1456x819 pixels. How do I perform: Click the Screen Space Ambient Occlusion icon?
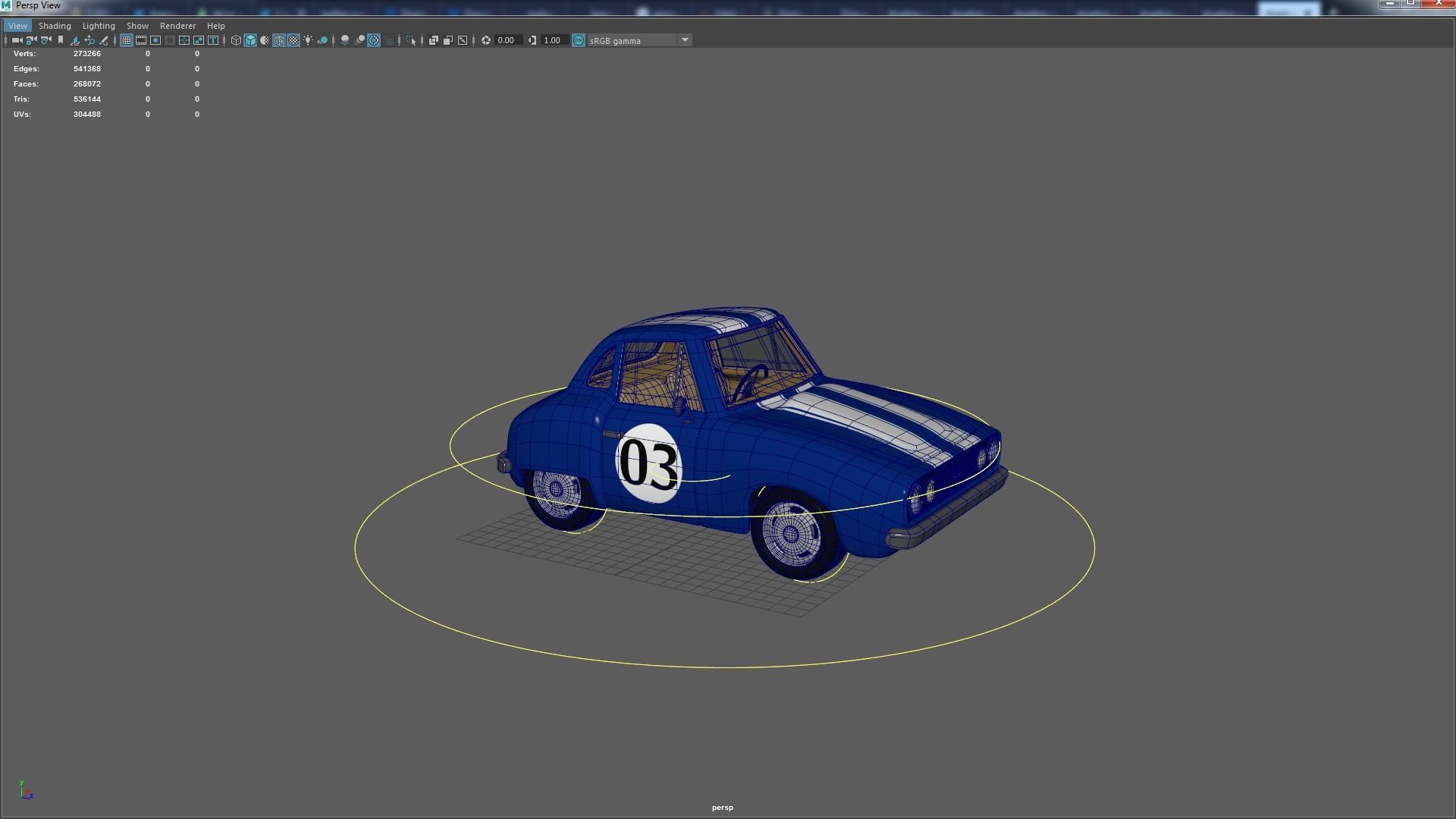click(345, 40)
